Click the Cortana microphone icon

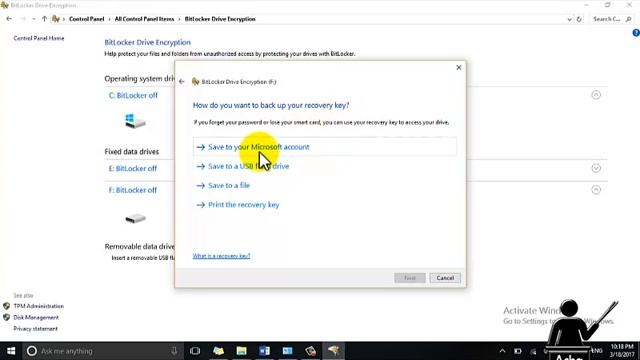(174, 351)
